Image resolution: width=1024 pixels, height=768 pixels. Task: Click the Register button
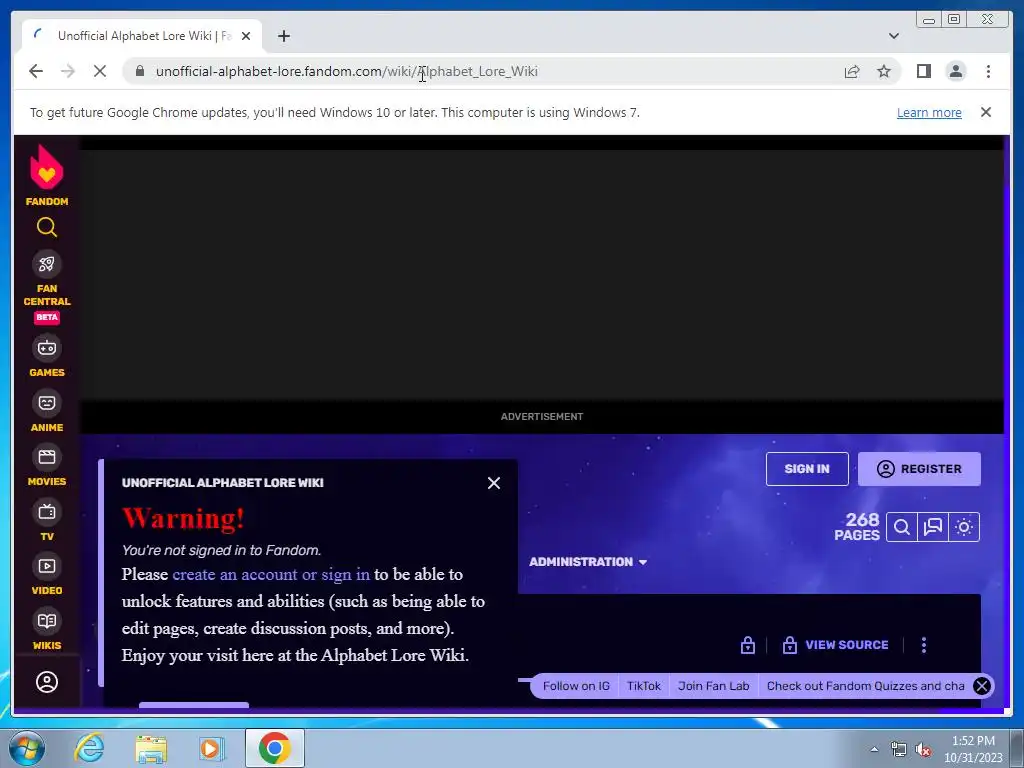(919, 469)
